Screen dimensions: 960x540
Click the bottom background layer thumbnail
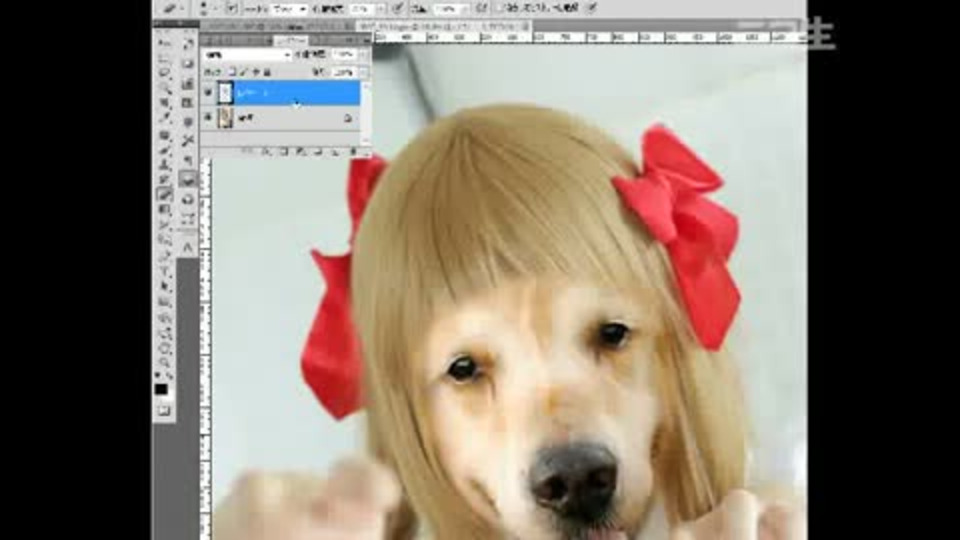pyautogui.click(x=225, y=117)
